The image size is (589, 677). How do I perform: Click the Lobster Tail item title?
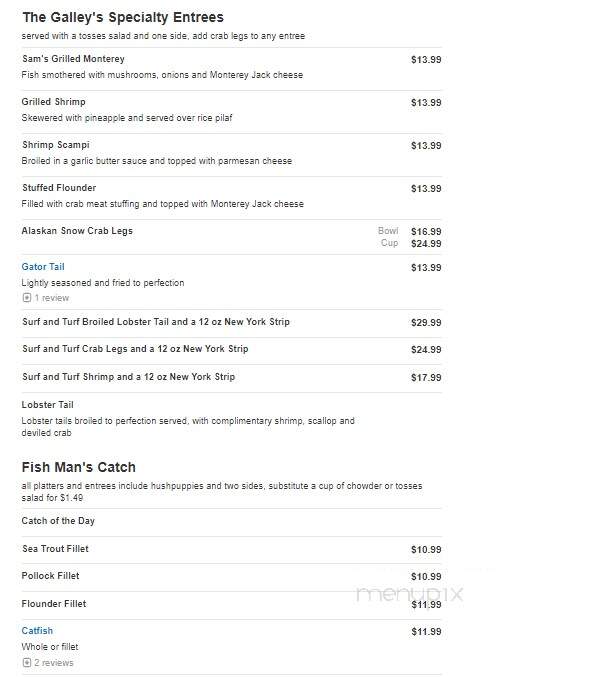point(48,405)
